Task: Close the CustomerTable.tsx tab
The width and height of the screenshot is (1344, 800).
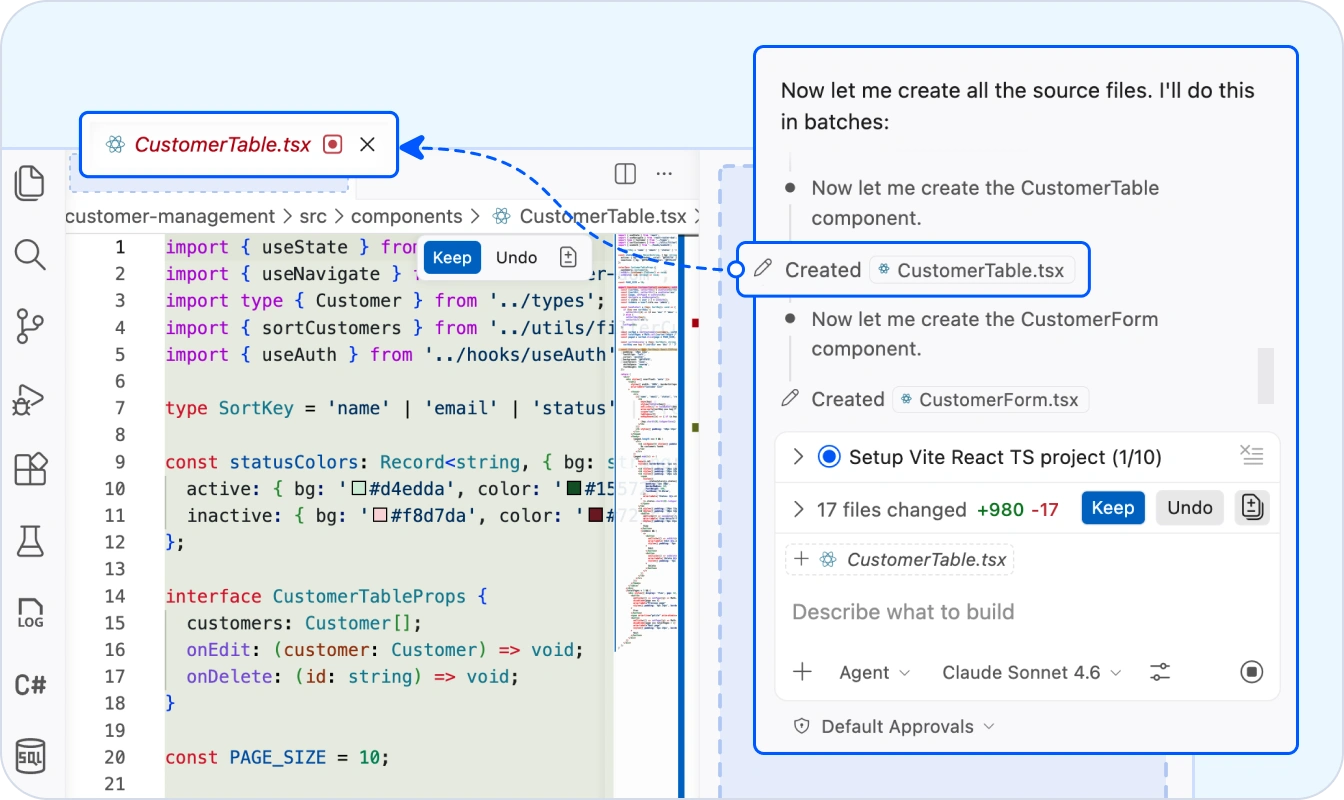Action: pyautogui.click(x=367, y=145)
